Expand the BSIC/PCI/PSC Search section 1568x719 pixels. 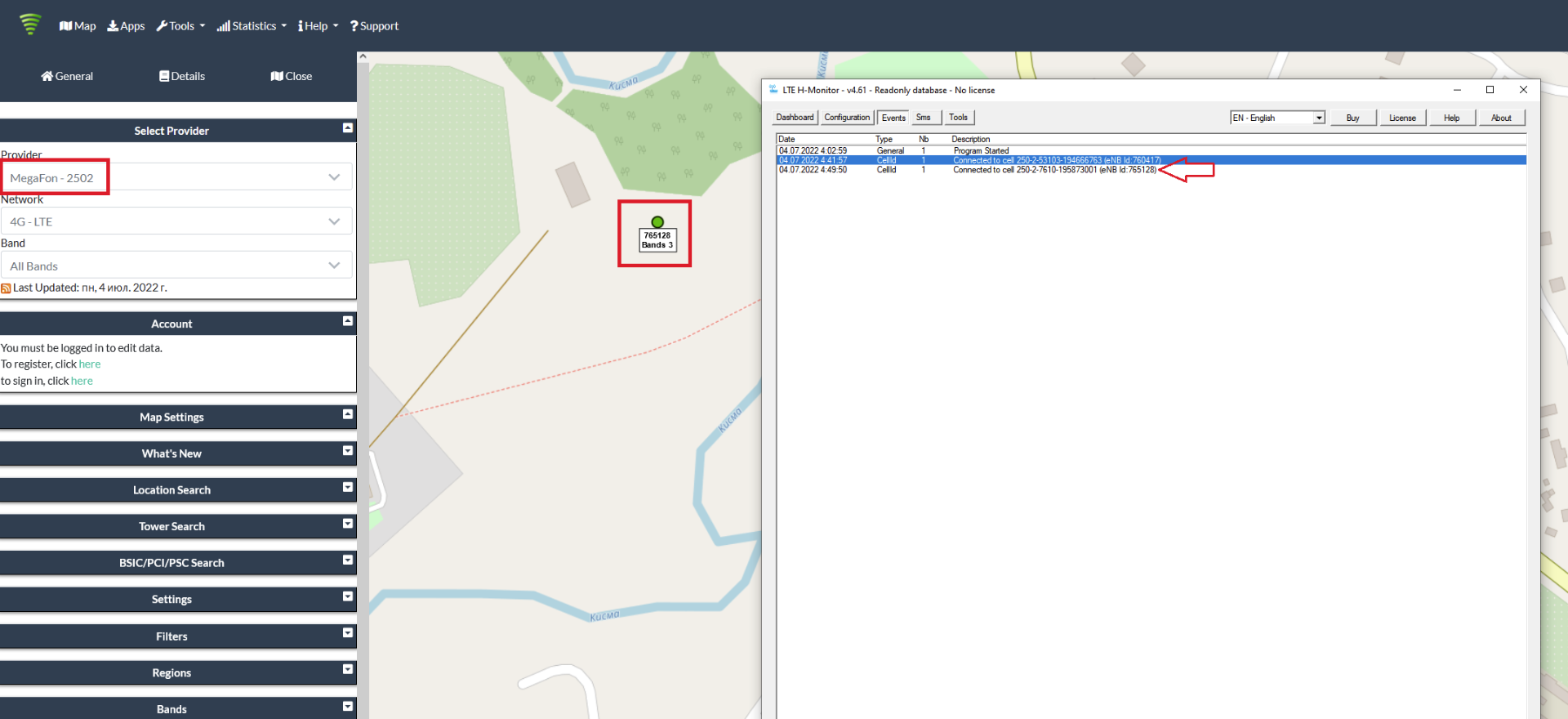coord(348,560)
